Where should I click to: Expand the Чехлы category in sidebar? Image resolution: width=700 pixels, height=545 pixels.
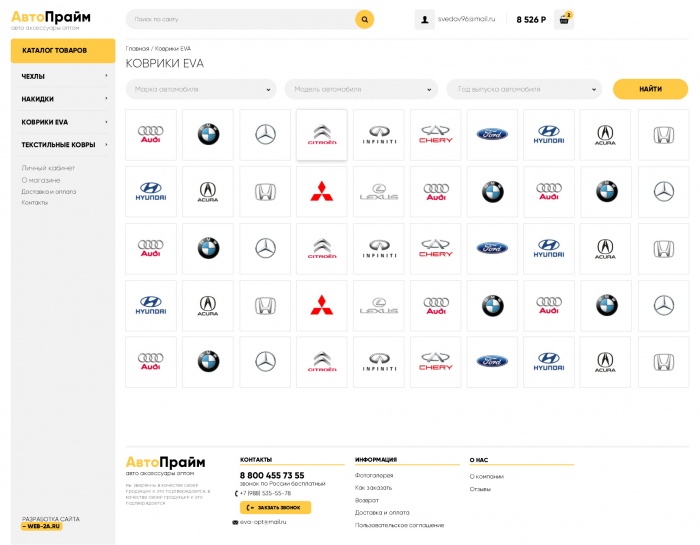[x=62, y=76]
